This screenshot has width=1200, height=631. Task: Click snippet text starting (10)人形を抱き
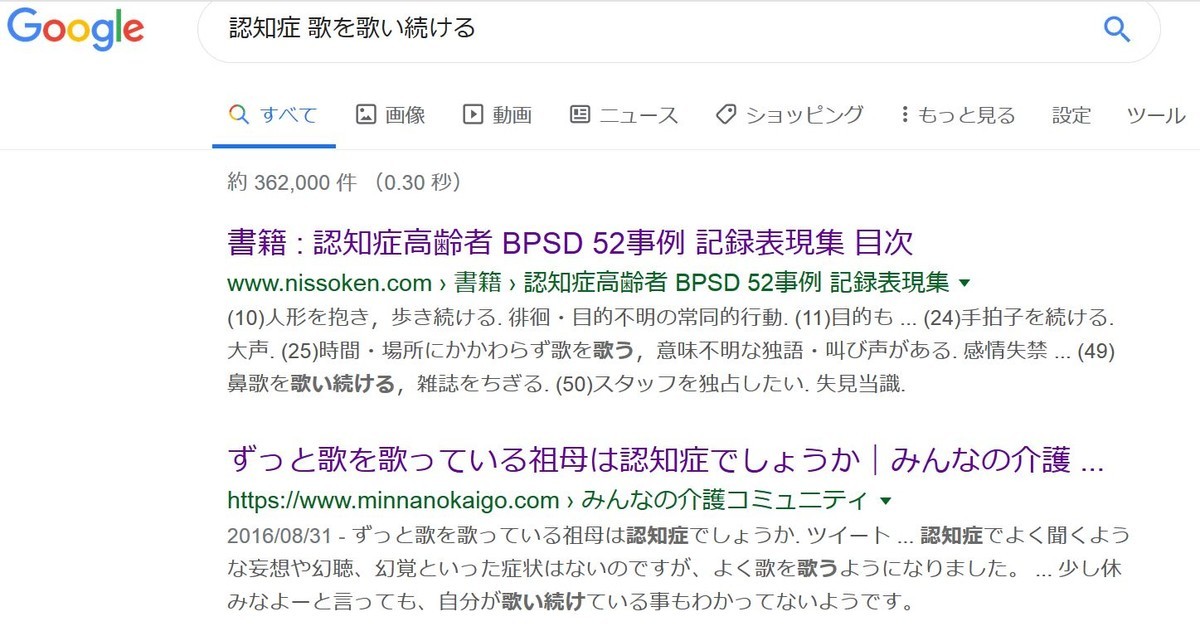point(671,351)
